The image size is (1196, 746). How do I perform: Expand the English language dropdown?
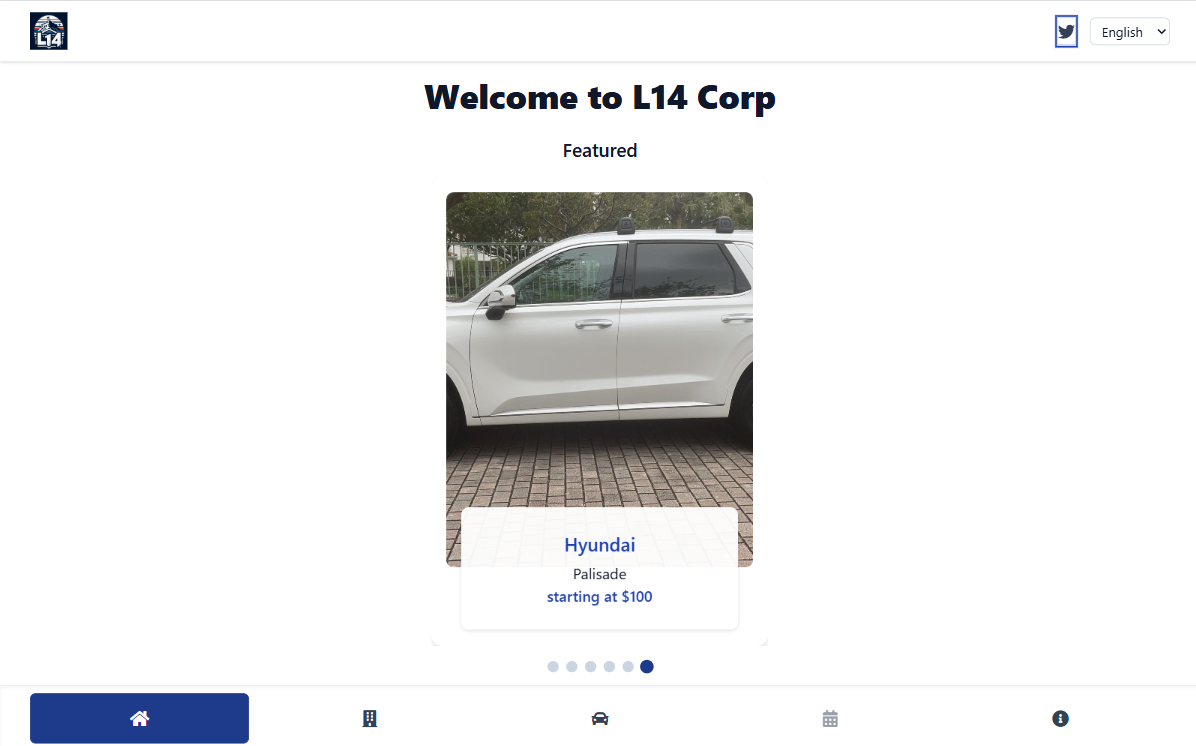(x=1130, y=31)
